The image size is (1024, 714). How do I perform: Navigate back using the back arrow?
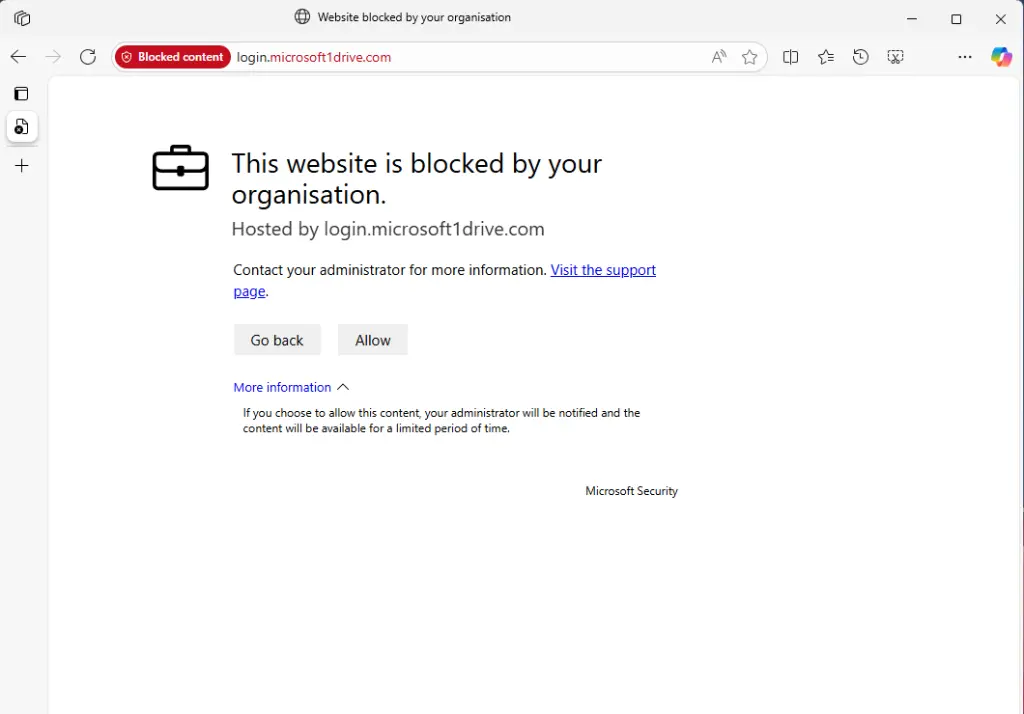click(18, 57)
